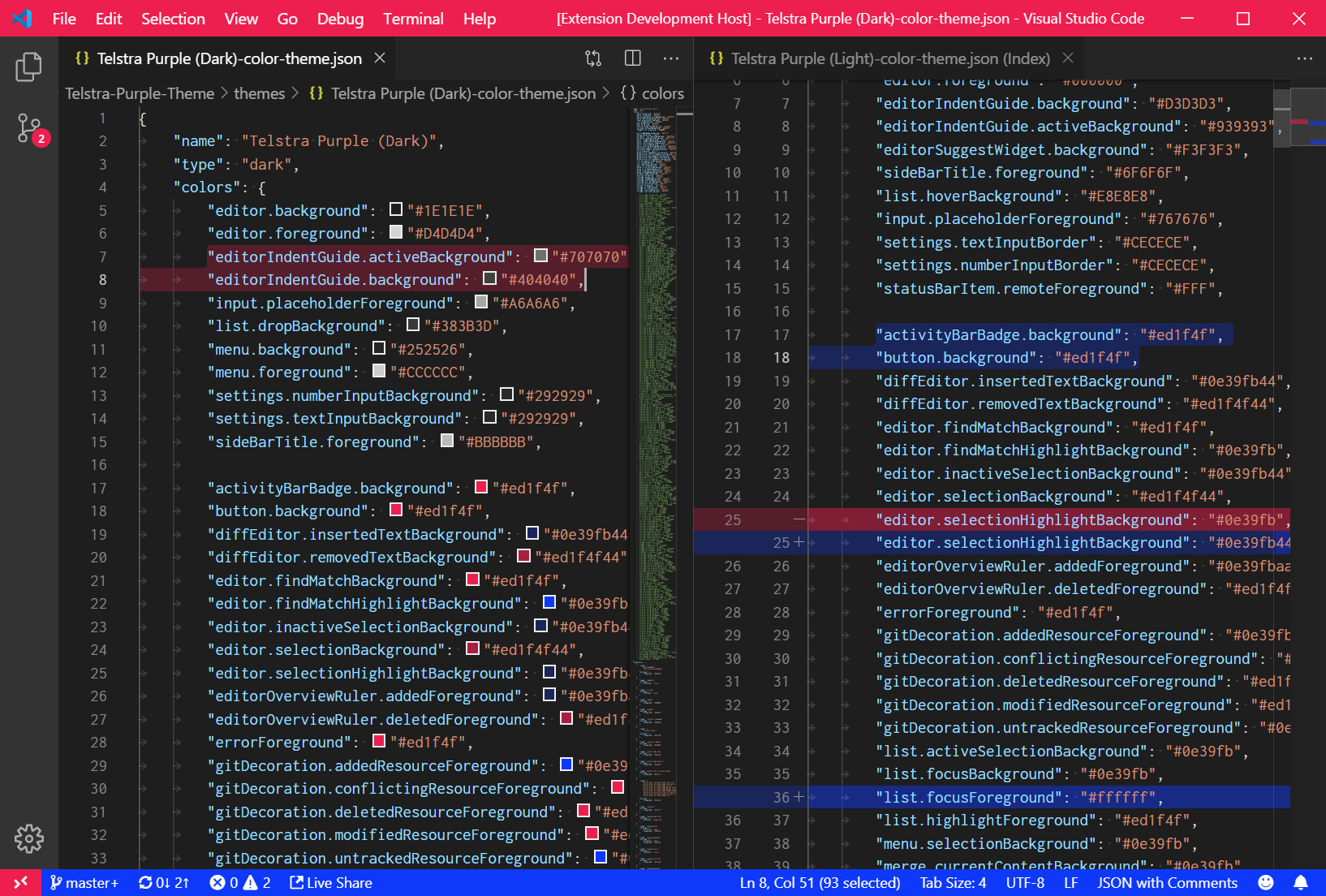Click Ln 8, Col 51 cursor position
The width and height of the screenshot is (1326, 896).
tap(820, 883)
